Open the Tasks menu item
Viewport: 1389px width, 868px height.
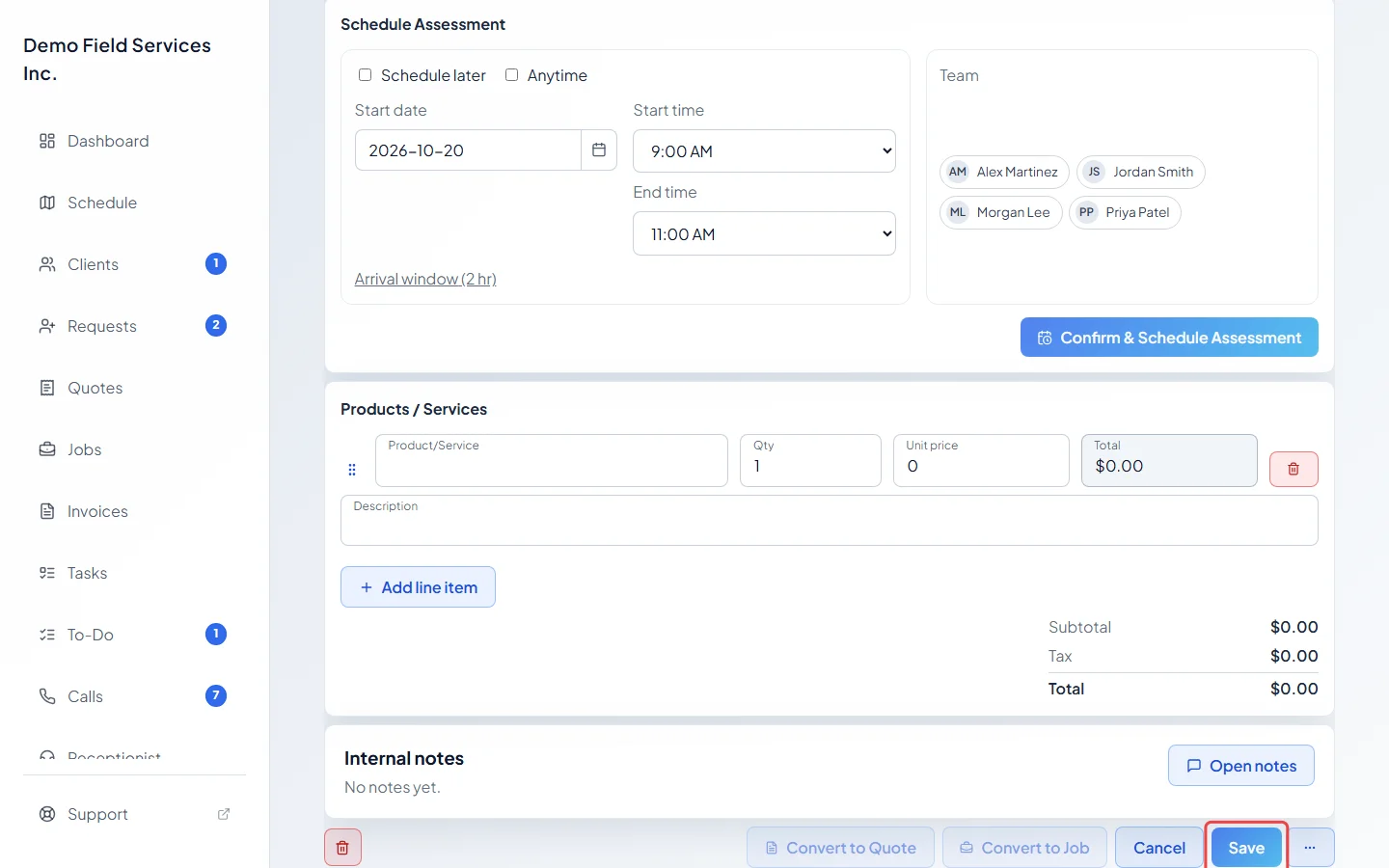[87, 573]
